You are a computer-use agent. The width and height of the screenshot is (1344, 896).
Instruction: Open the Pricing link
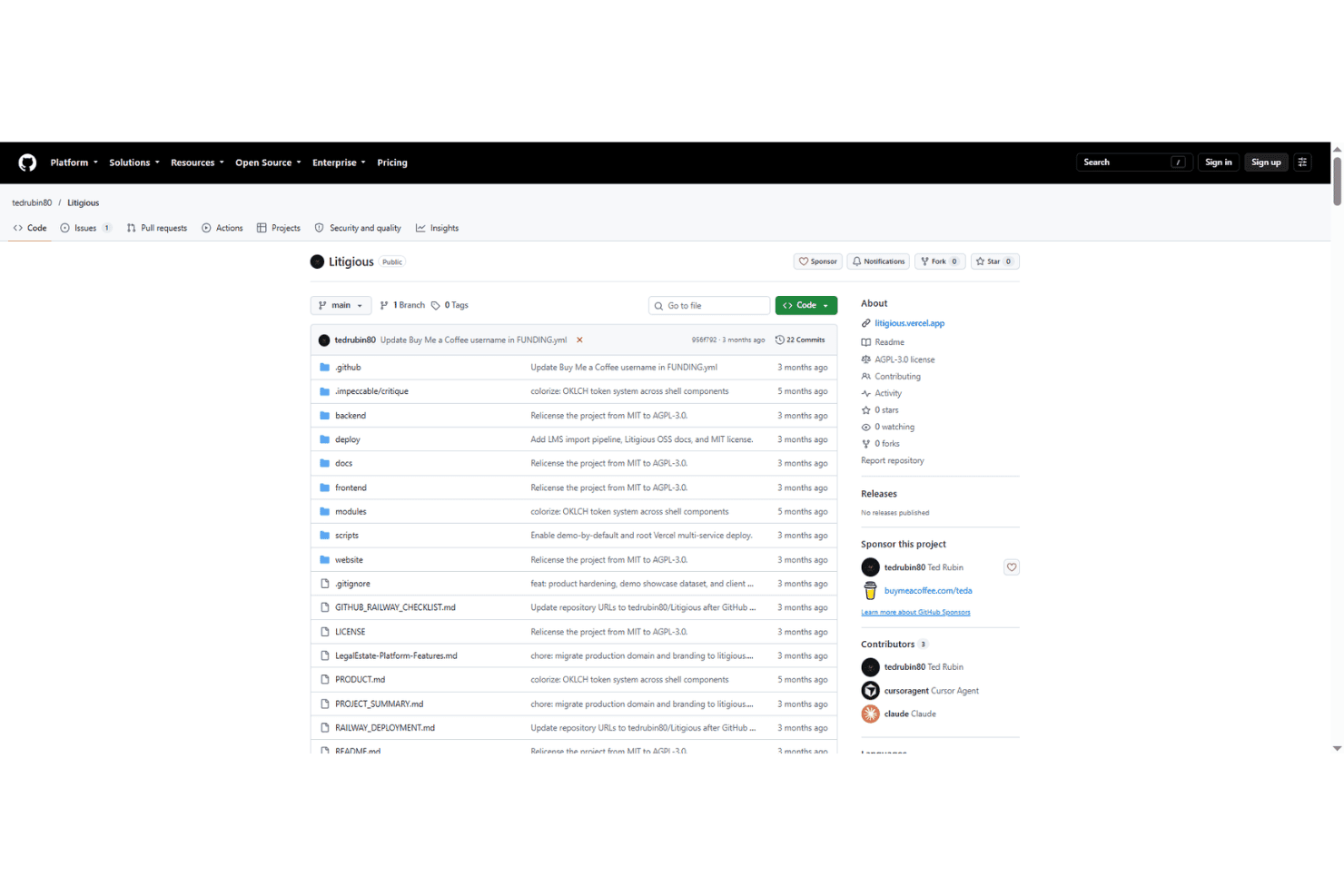pos(392,162)
